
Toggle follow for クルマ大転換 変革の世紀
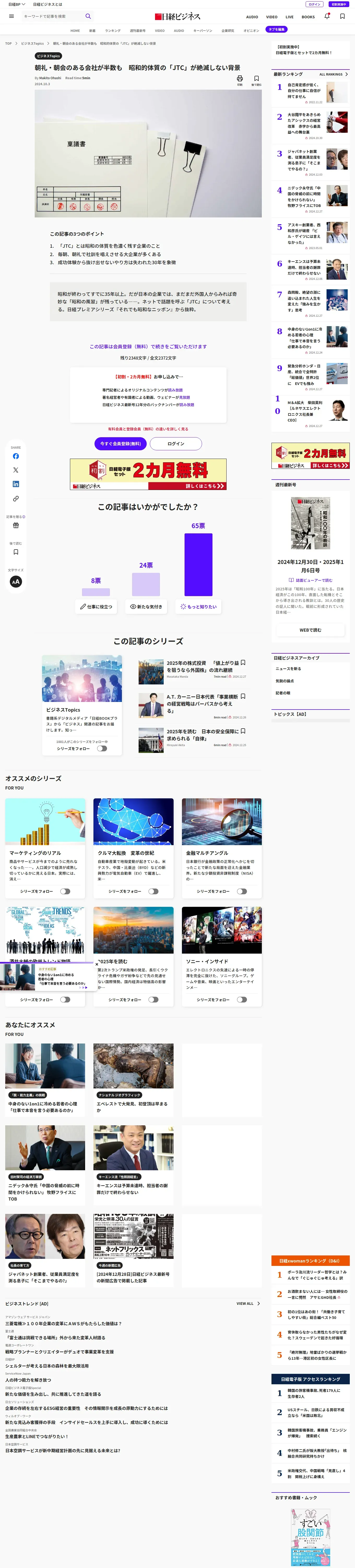pos(153,891)
